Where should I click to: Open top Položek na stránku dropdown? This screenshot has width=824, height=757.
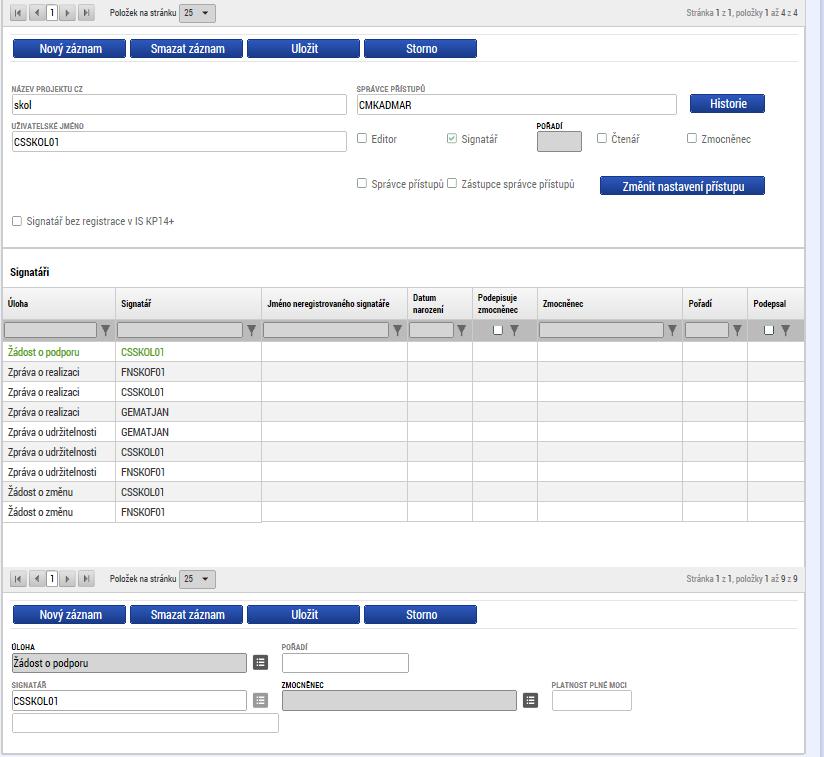click(x=198, y=13)
